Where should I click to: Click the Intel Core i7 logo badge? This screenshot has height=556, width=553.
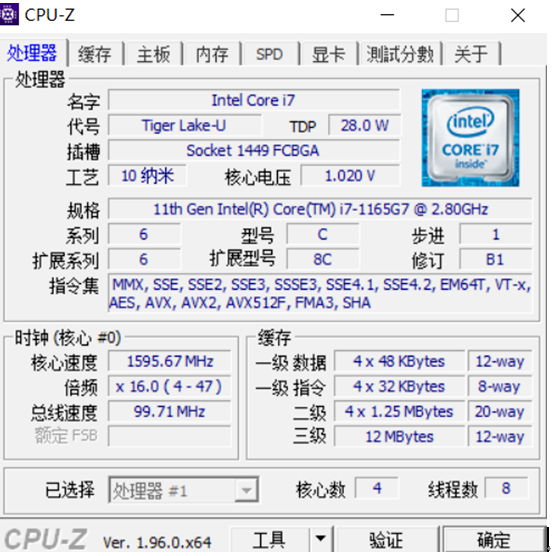(x=470, y=138)
